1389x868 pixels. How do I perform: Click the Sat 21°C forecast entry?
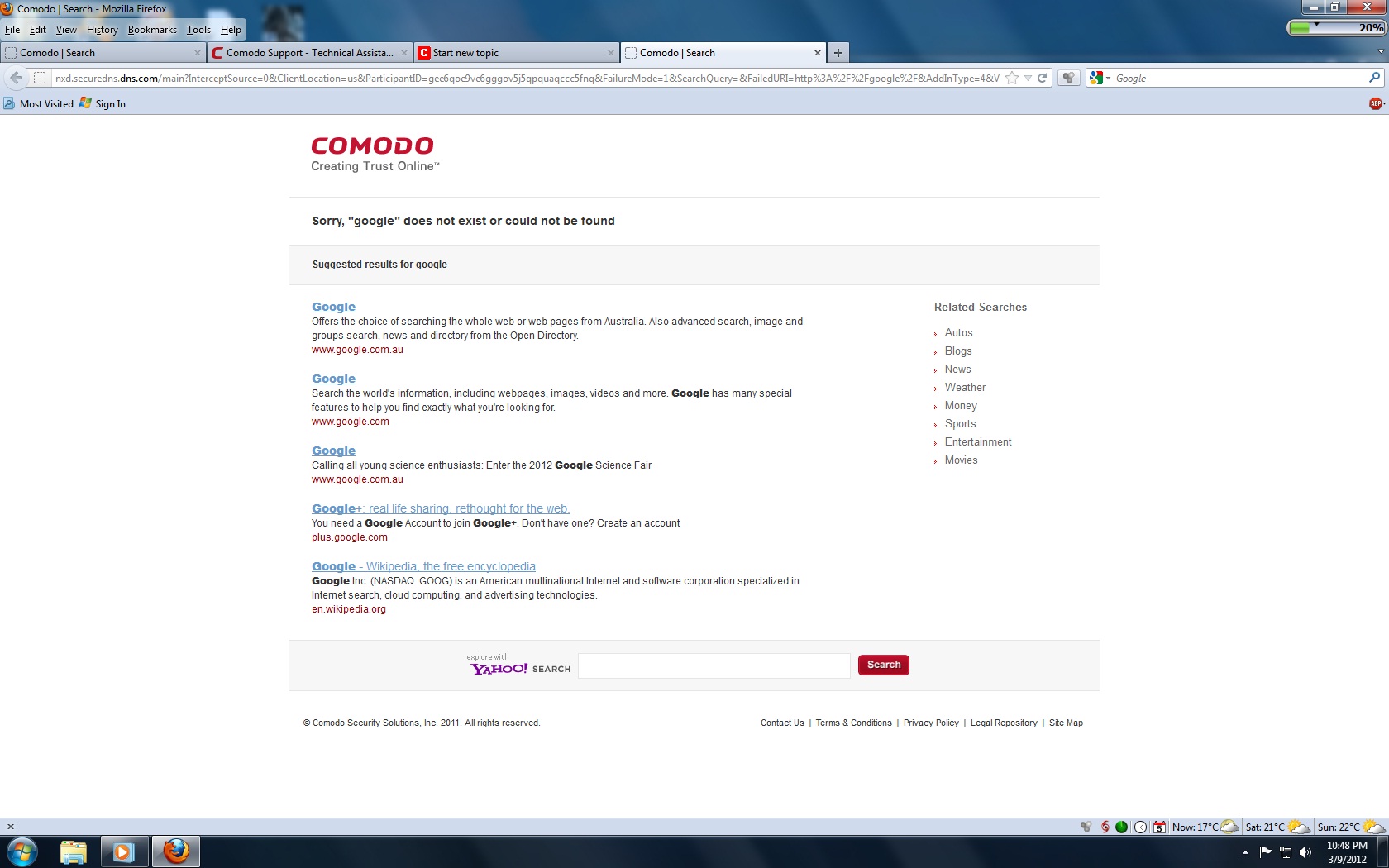pos(1277,827)
